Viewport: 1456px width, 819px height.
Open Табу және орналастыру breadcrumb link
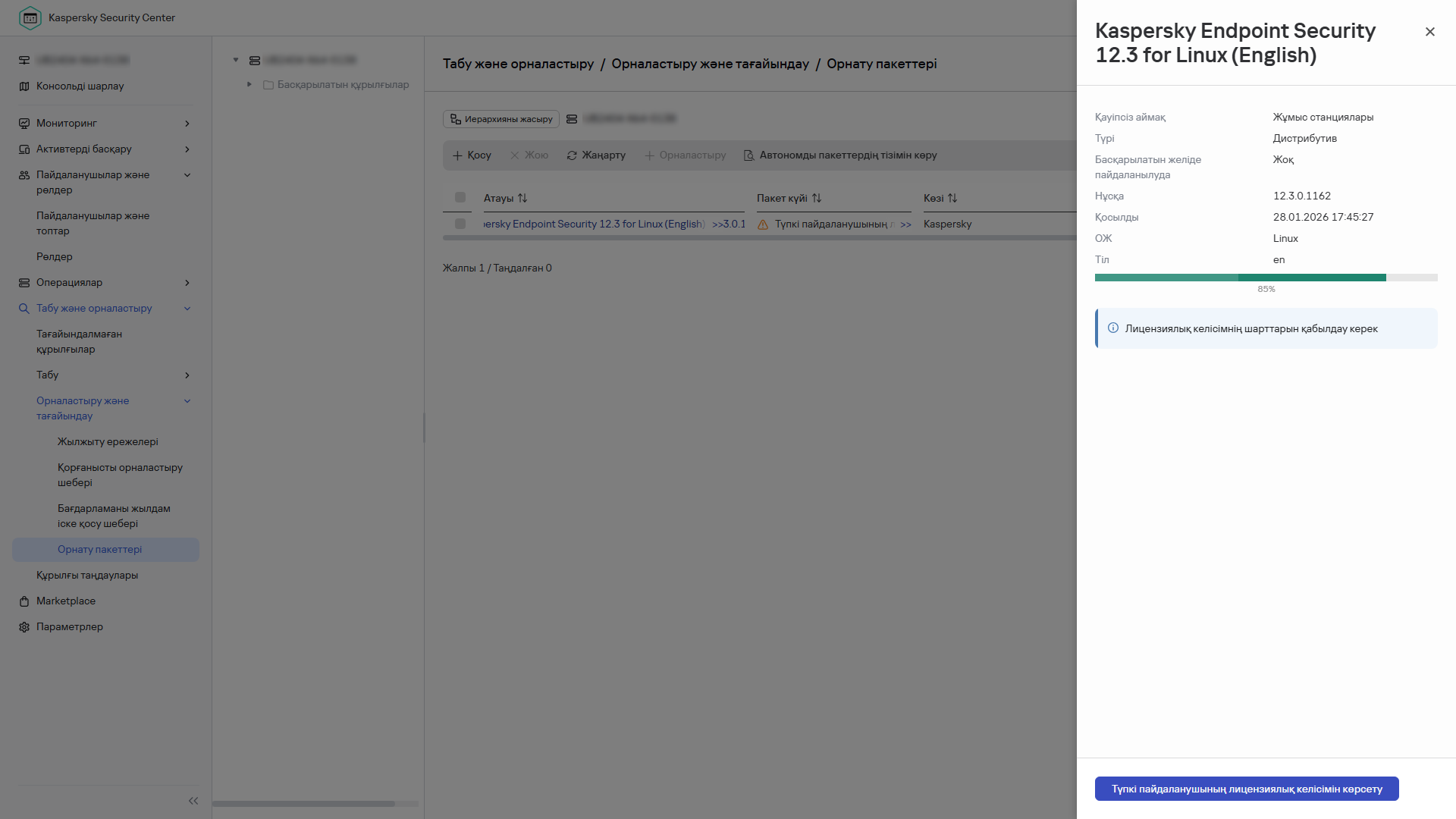(519, 64)
